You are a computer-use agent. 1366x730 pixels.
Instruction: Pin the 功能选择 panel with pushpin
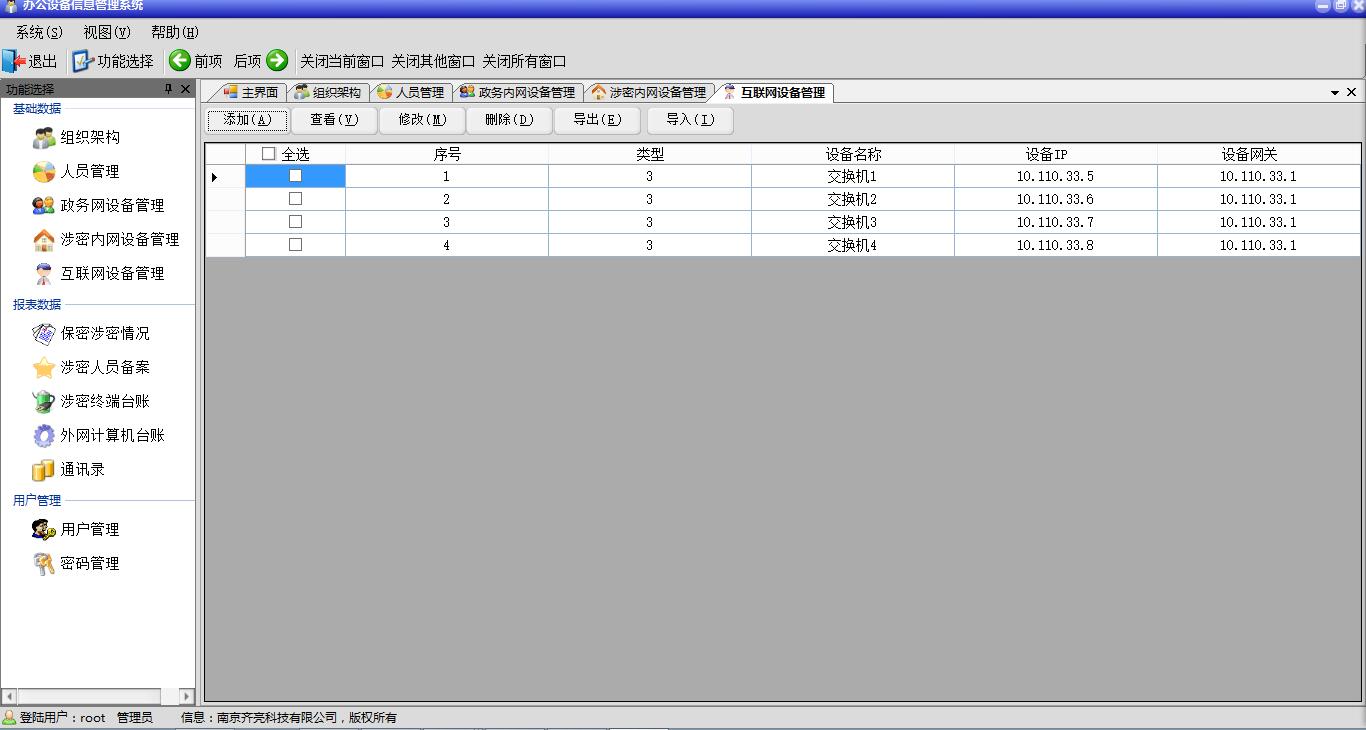point(168,89)
